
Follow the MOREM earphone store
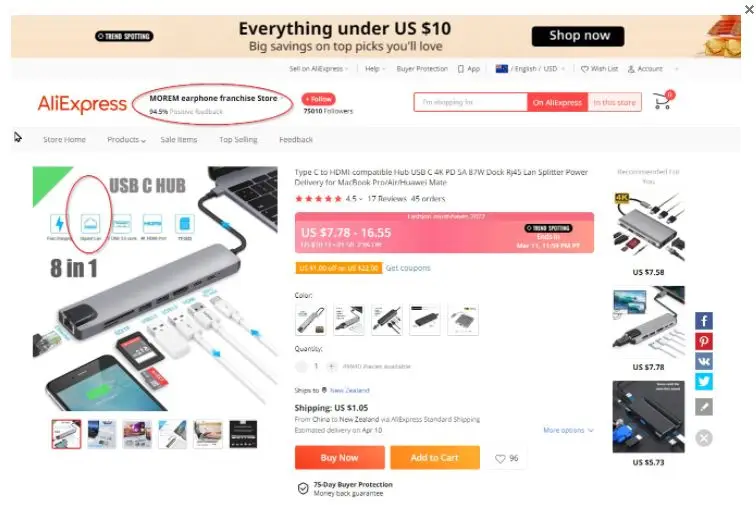(318, 99)
